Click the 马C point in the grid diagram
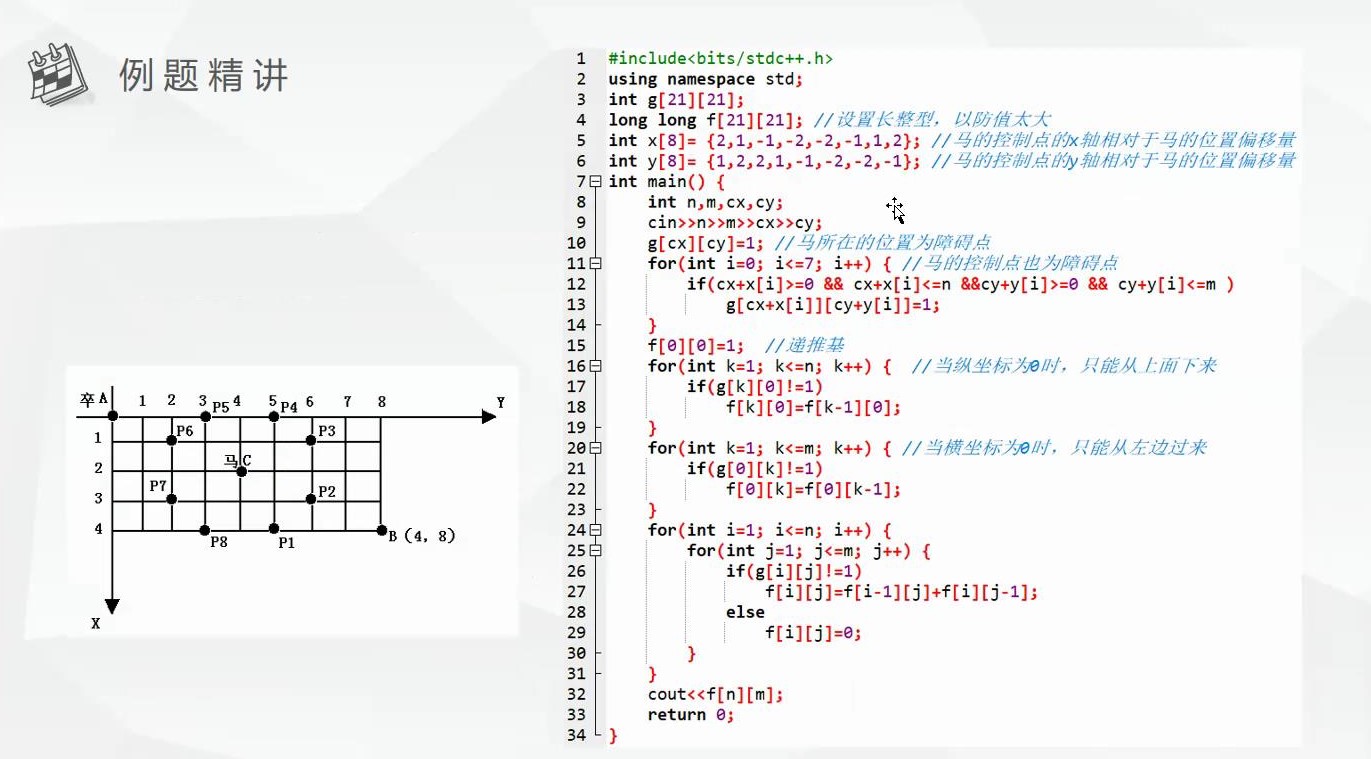This screenshot has height=759, width=1371. (241, 471)
